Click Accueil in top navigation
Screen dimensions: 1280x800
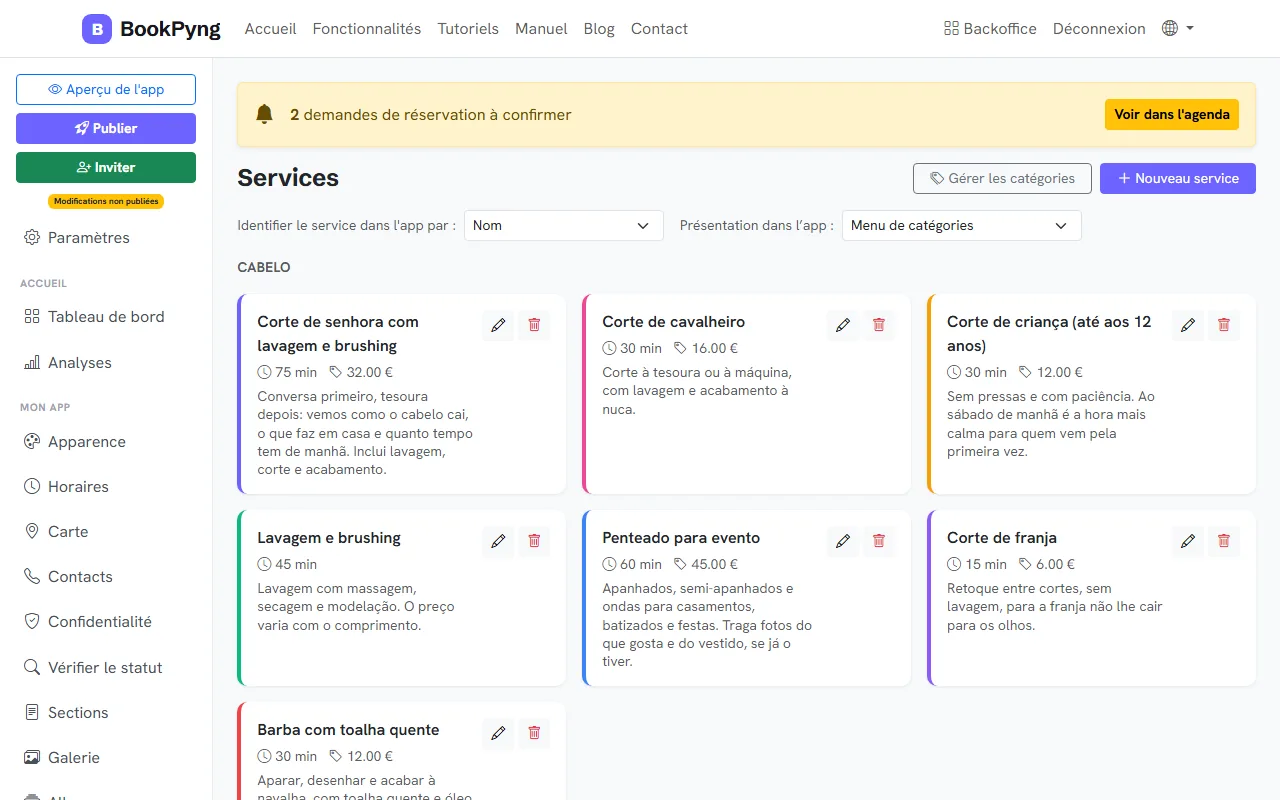coord(271,29)
